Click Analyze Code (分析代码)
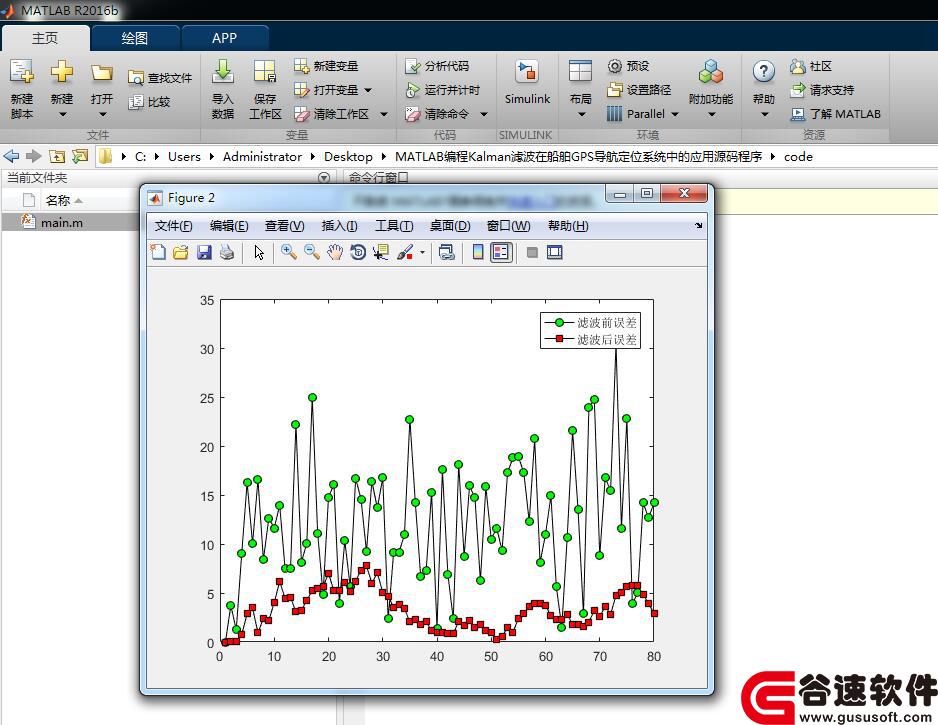Viewport: 938px width, 725px height. (x=437, y=66)
